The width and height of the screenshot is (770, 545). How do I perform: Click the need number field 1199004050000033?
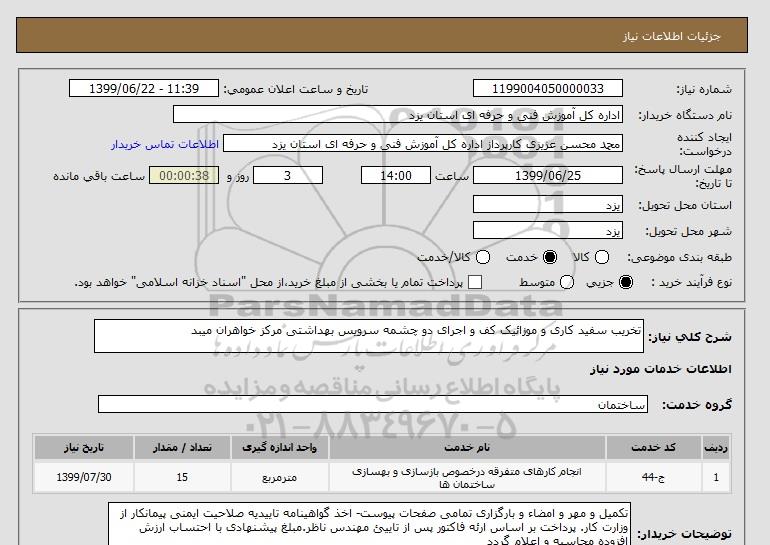tap(548, 88)
